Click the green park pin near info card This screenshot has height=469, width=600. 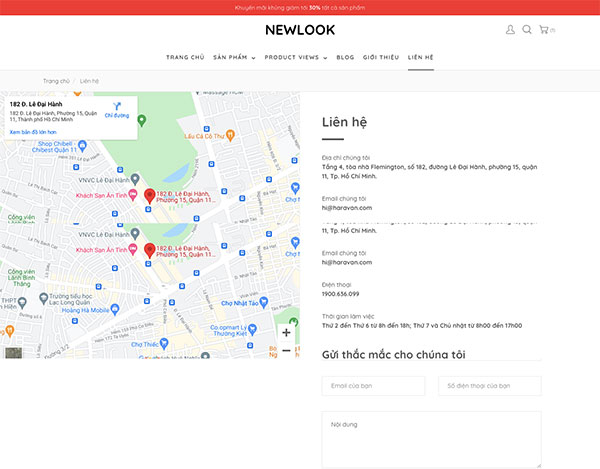point(142,120)
